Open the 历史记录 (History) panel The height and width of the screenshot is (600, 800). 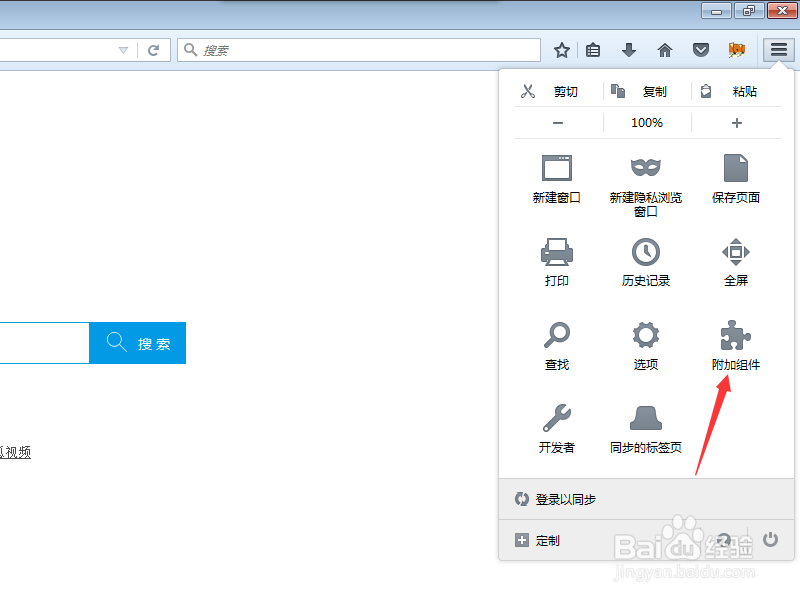pos(645,262)
